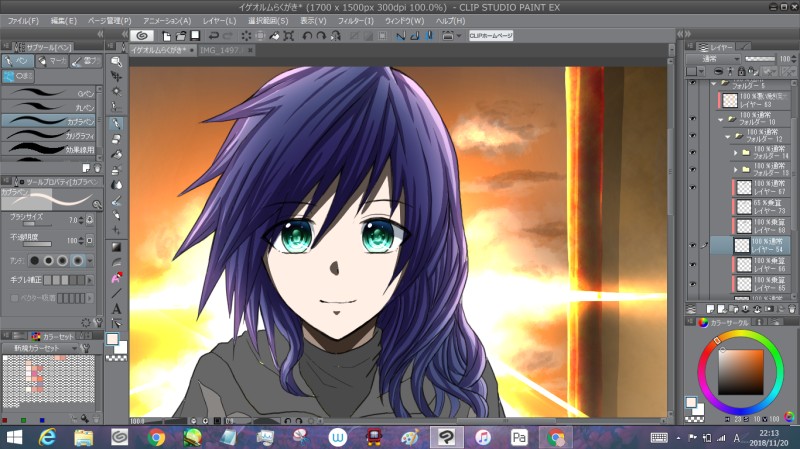Expand the 手ブレ補正 stabilization arrow
800x449 pixels.
click(90, 280)
